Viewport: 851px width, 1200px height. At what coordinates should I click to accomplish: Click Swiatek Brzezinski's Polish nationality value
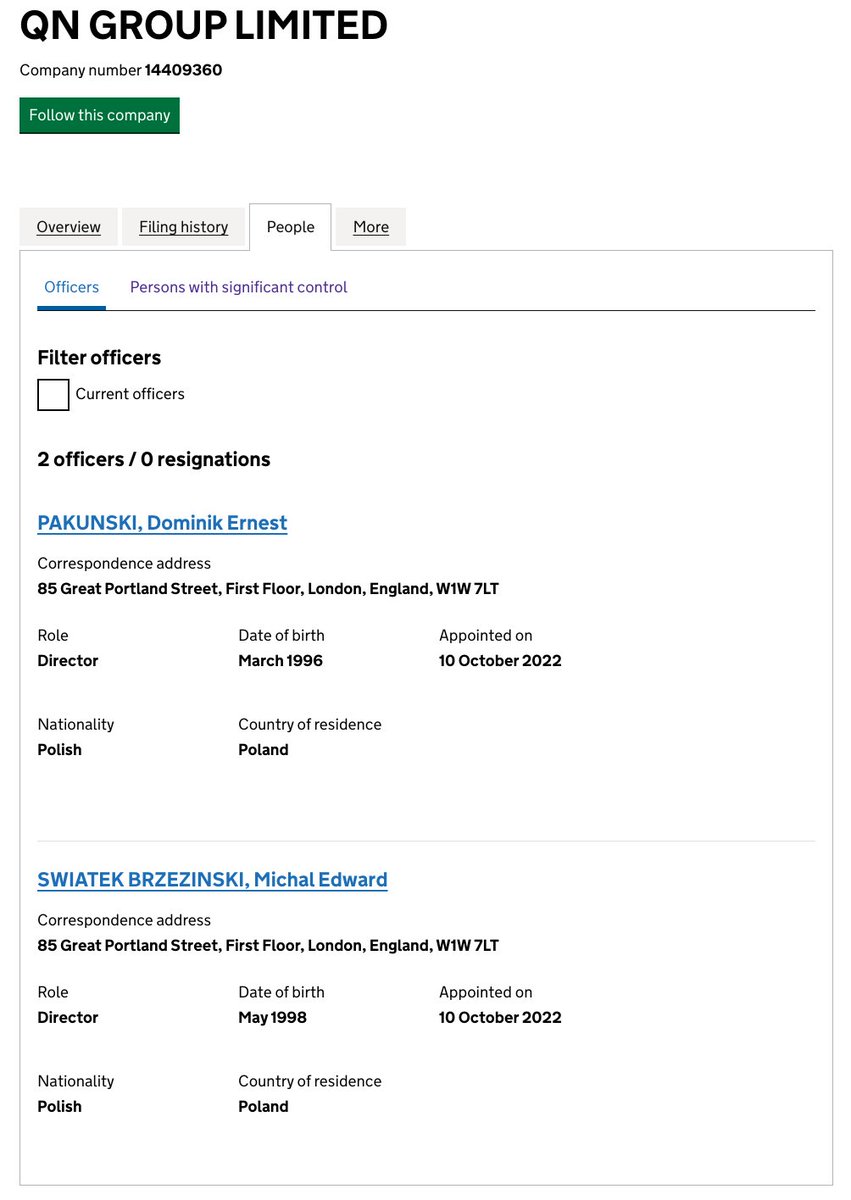pos(60,1107)
